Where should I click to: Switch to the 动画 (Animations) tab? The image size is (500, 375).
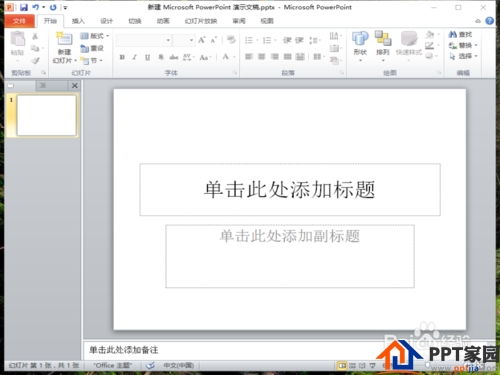(x=163, y=21)
